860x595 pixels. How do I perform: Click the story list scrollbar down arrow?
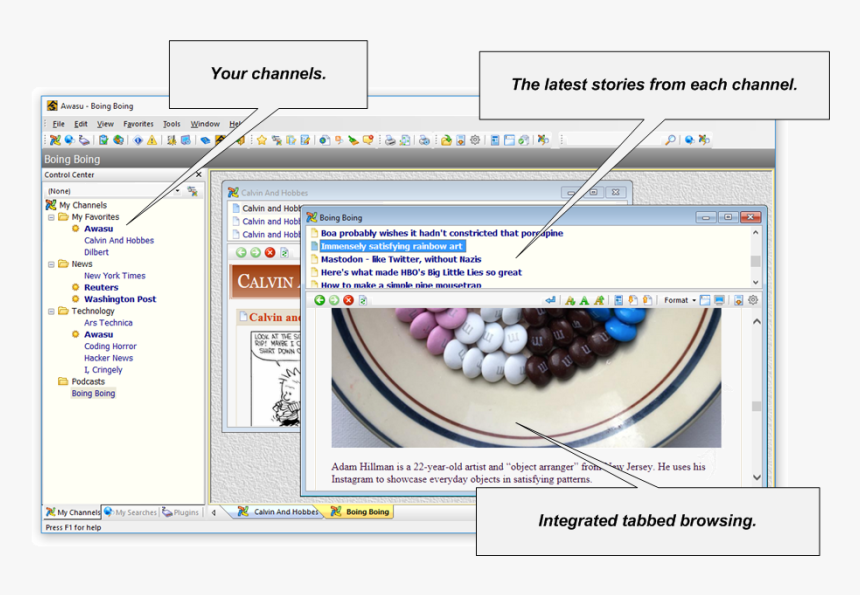coord(755,282)
